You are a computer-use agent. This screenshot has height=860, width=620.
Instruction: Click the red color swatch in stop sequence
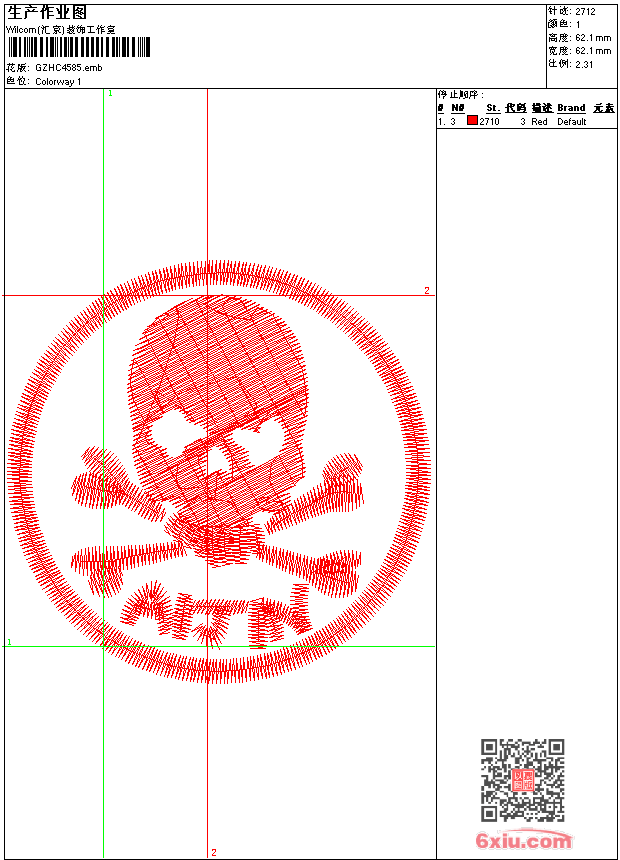(472, 121)
